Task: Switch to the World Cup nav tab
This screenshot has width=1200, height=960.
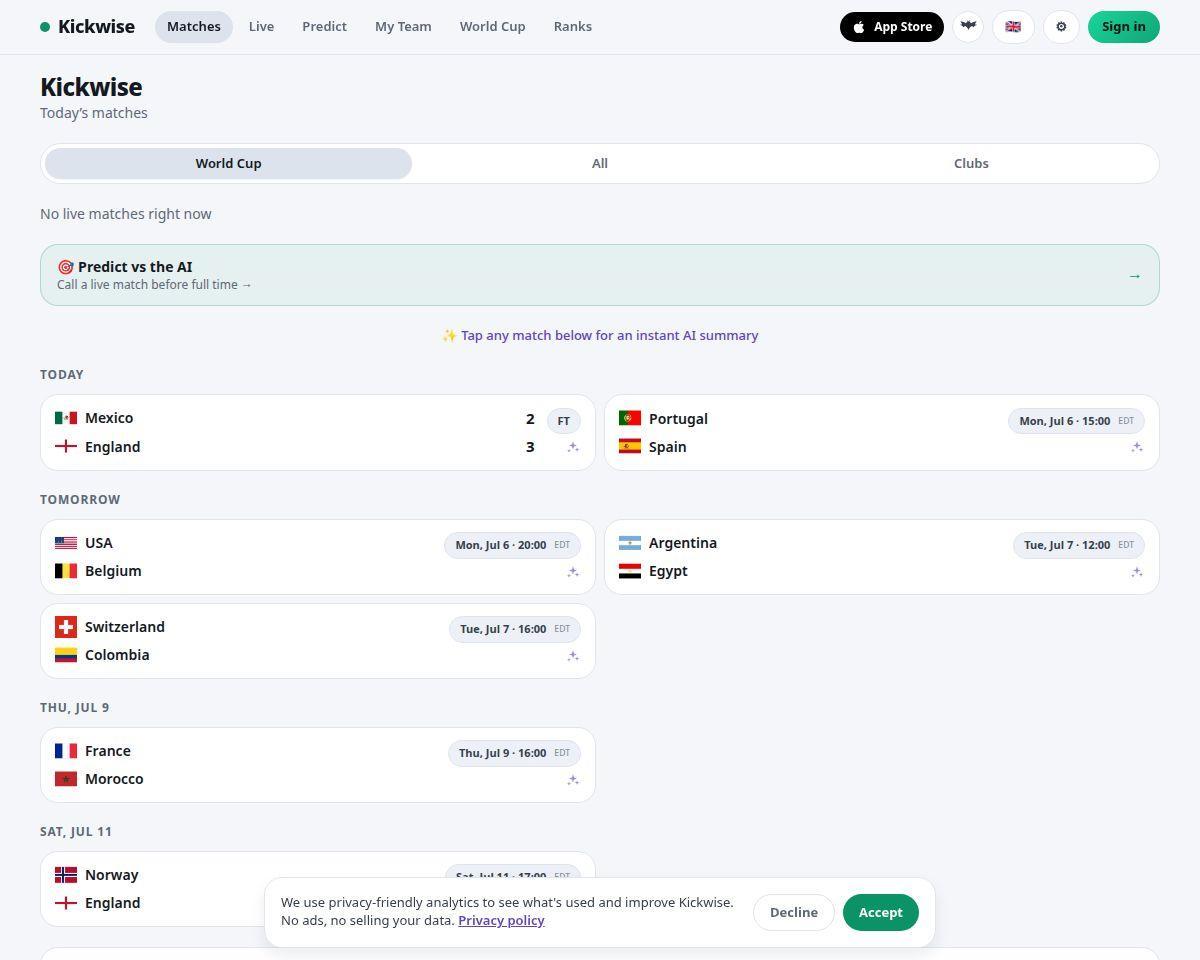Action: pyautogui.click(x=492, y=27)
